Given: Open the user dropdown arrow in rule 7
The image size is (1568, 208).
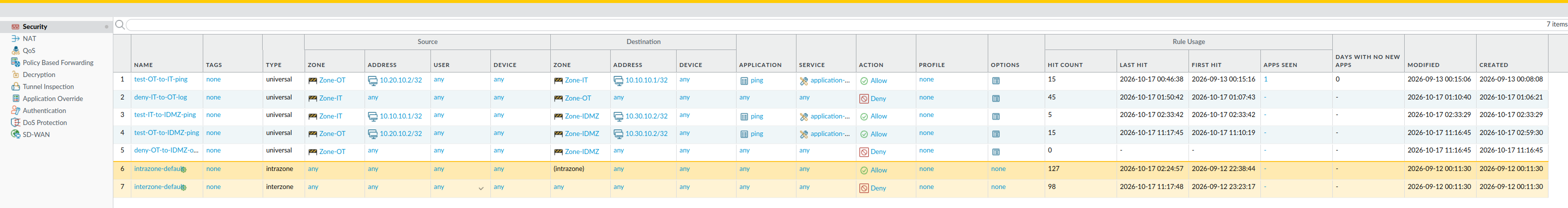Looking at the screenshot, I should point(481,188).
